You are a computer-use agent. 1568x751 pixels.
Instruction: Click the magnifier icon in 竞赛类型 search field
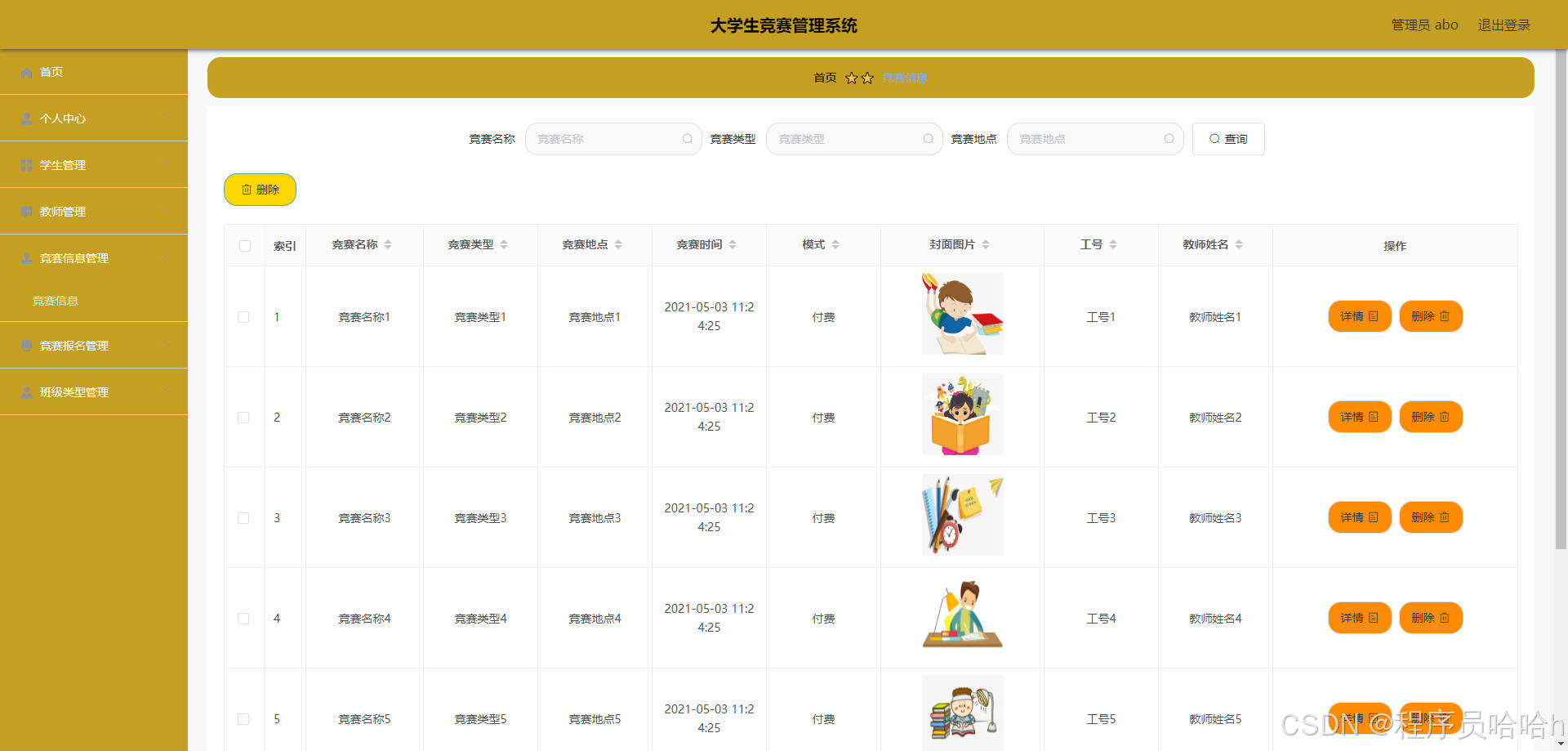929,139
